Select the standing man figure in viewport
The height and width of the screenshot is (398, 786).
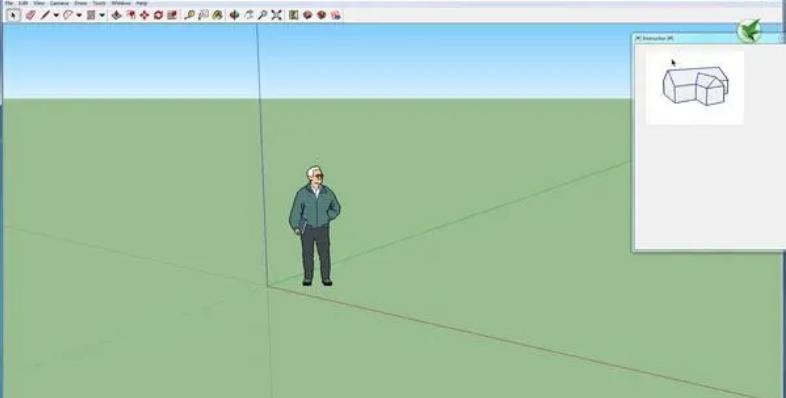(314, 227)
